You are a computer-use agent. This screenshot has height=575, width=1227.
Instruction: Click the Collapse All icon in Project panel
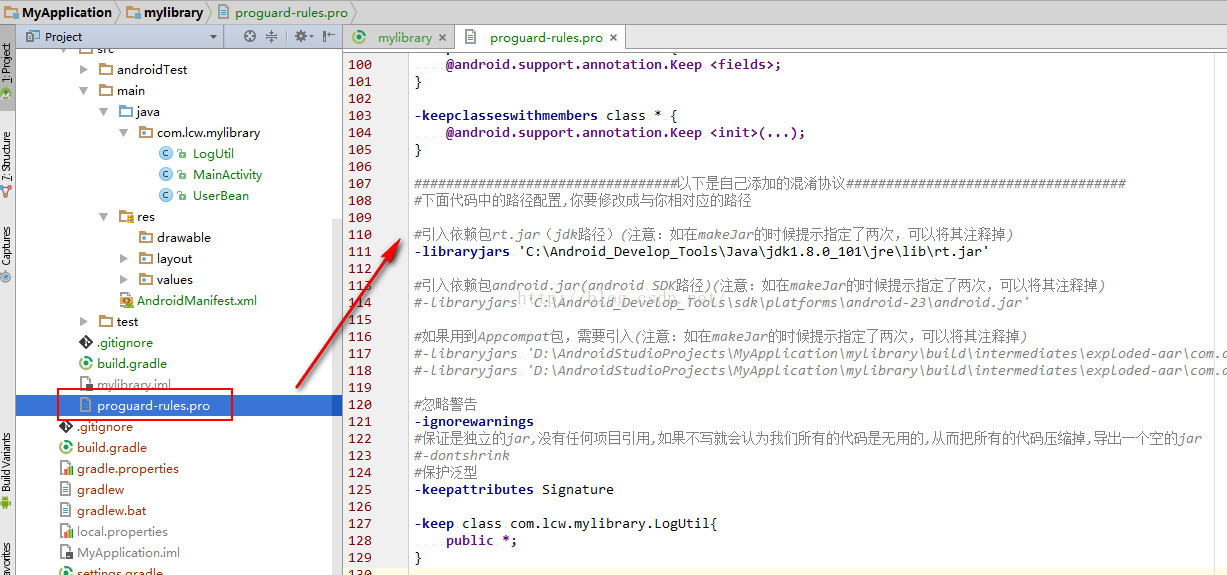pyautogui.click(x=272, y=36)
